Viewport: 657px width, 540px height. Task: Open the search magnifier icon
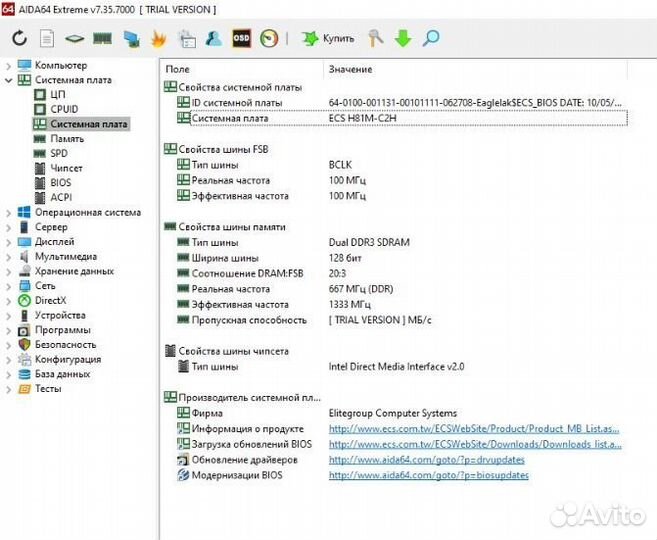click(431, 39)
